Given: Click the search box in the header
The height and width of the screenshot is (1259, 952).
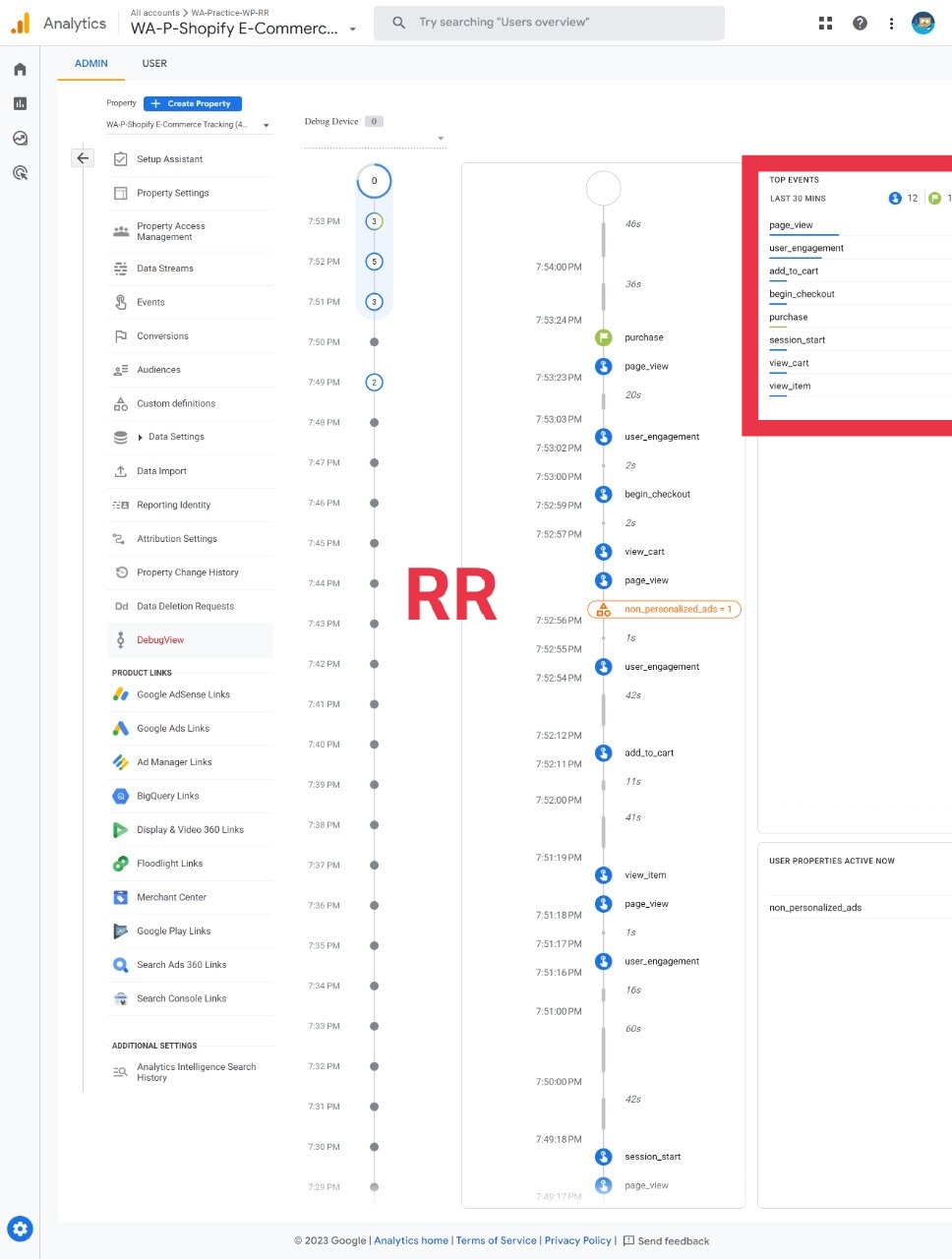Looking at the screenshot, I should 549,23.
